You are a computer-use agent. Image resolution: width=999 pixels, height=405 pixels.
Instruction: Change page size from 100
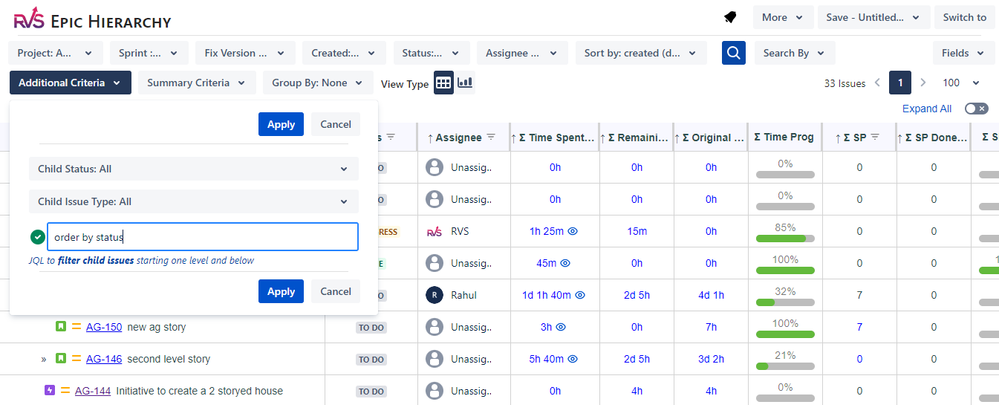(x=961, y=83)
